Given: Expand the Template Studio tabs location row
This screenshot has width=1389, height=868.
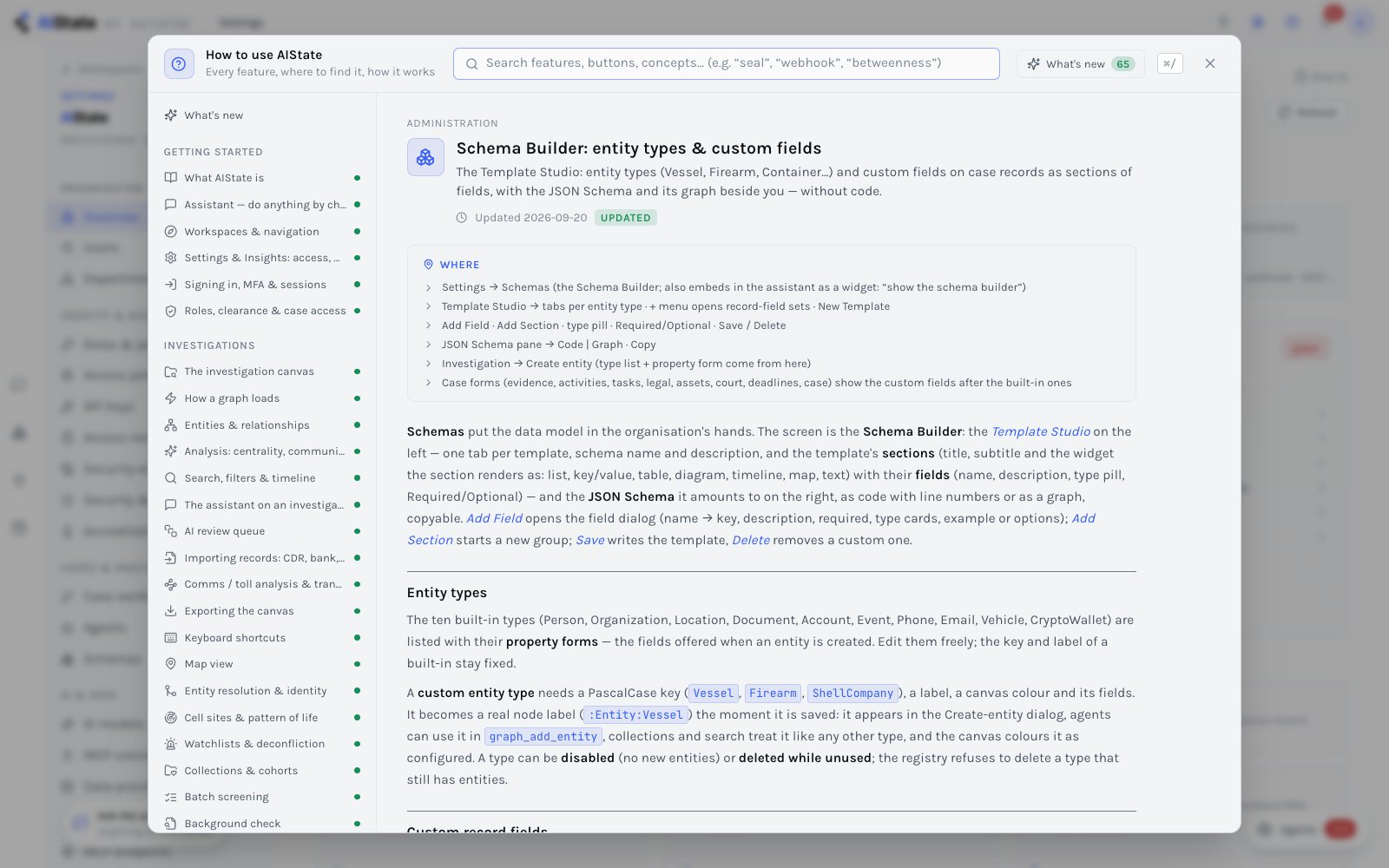Looking at the screenshot, I should click(771, 306).
